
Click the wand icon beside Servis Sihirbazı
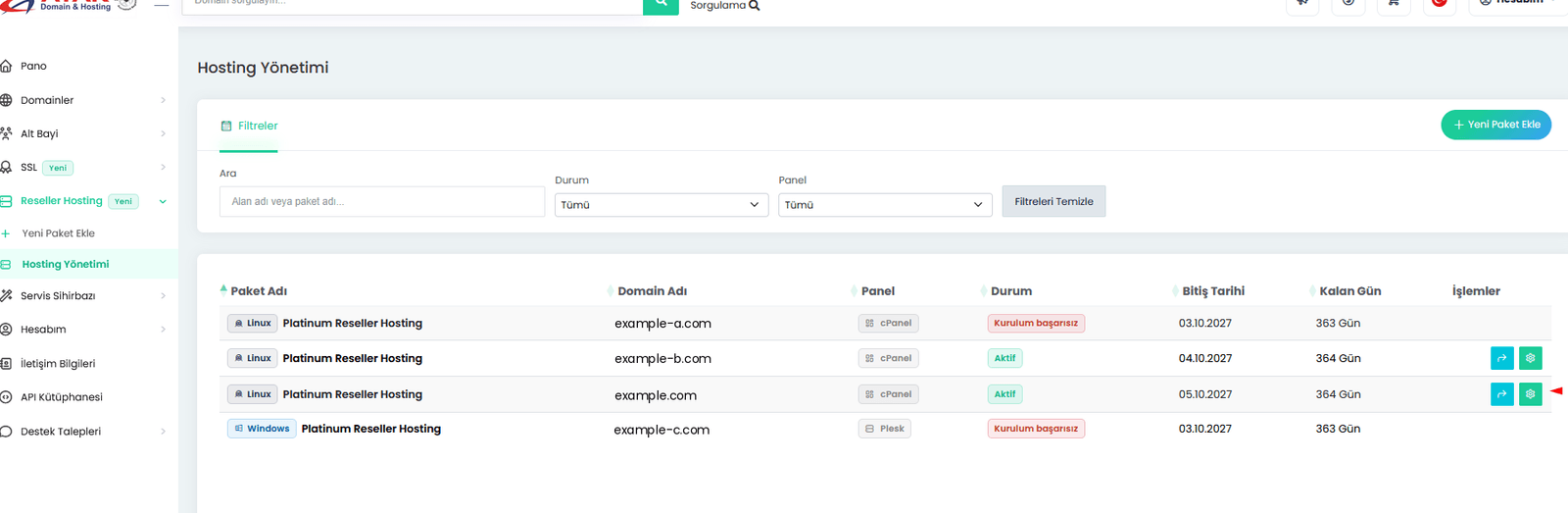point(6,295)
